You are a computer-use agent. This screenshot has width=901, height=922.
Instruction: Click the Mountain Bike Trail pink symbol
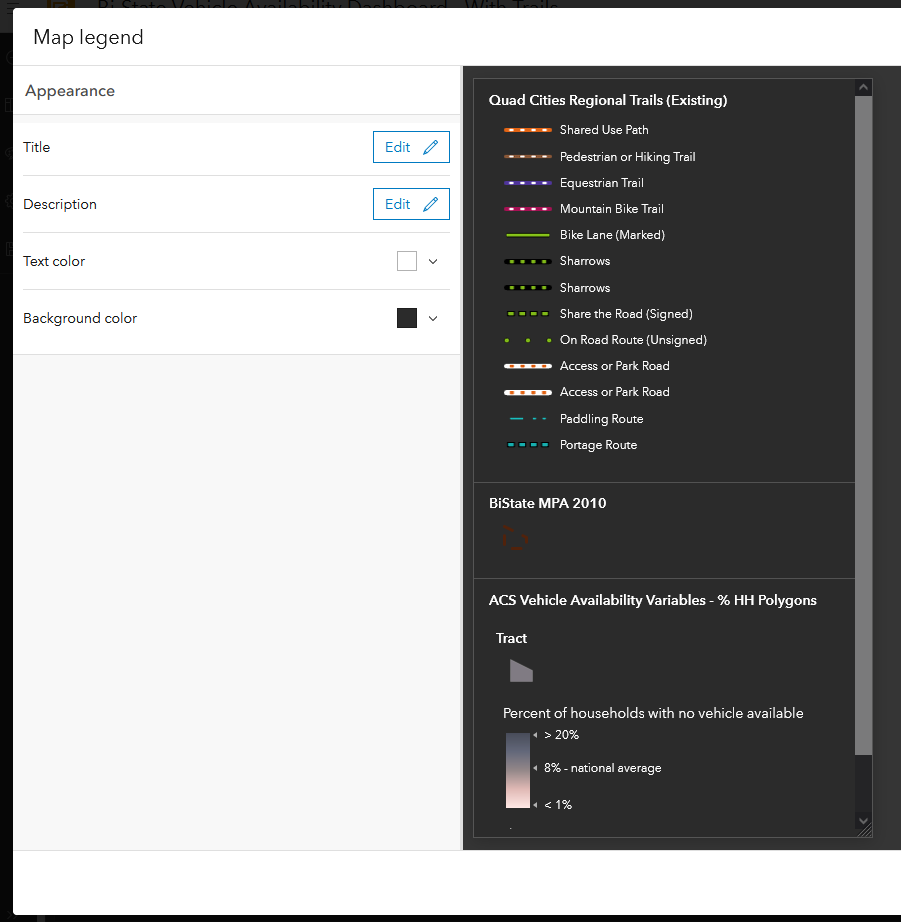pyautogui.click(x=528, y=208)
